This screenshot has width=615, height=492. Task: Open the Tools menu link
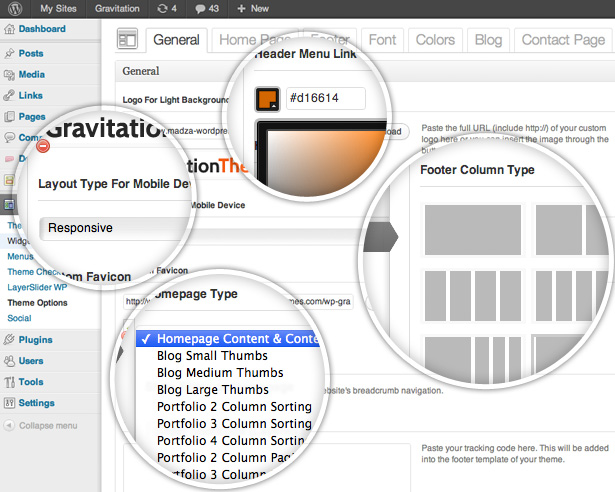31,382
